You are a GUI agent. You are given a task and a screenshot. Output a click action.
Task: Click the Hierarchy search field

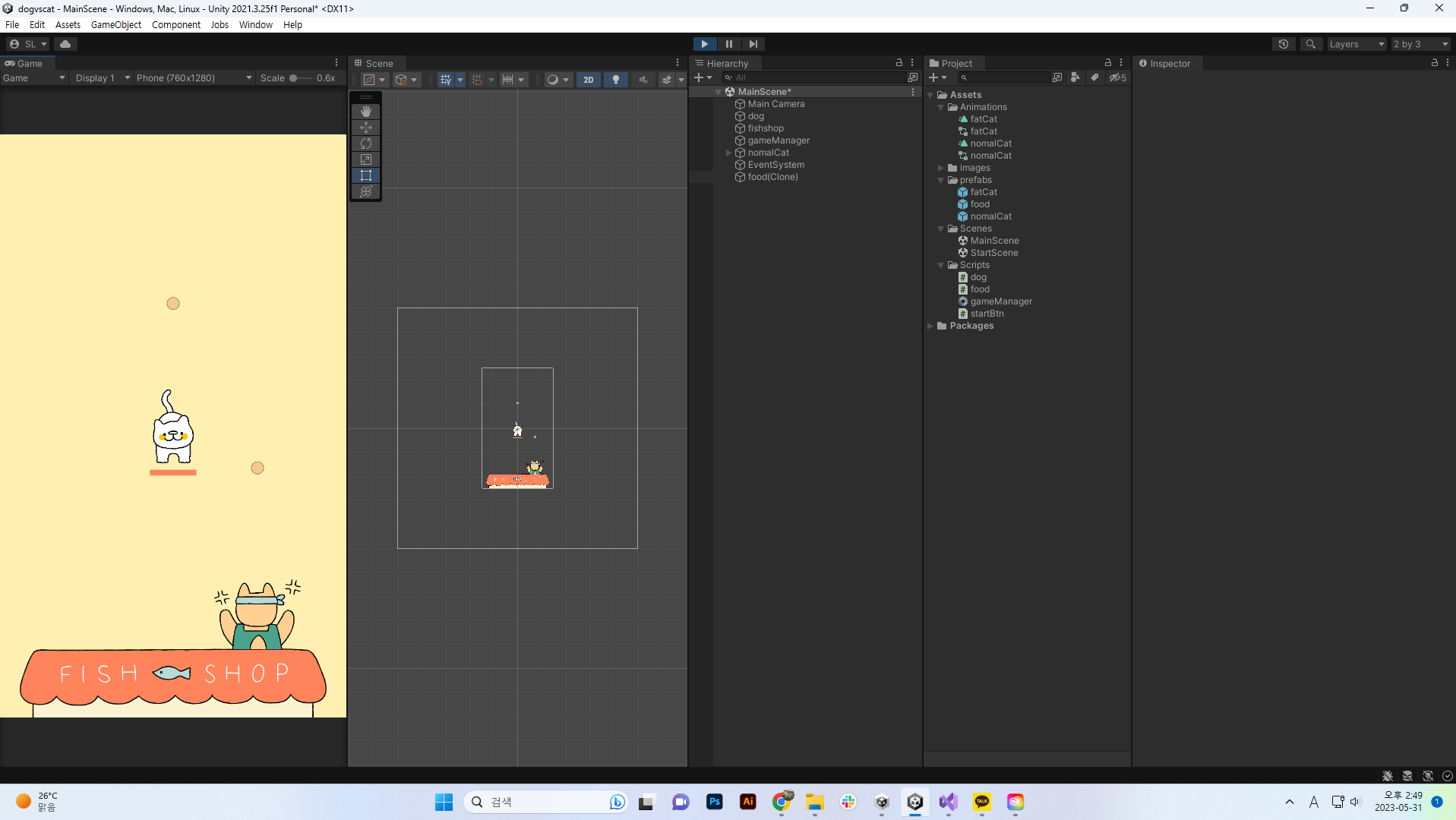coord(813,77)
